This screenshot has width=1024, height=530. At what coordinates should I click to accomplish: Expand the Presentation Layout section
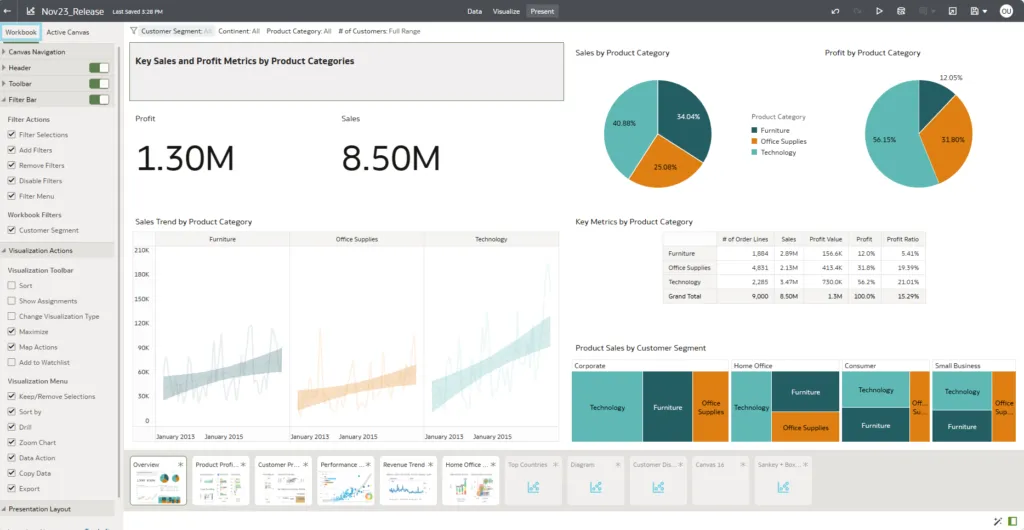point(4,509)
